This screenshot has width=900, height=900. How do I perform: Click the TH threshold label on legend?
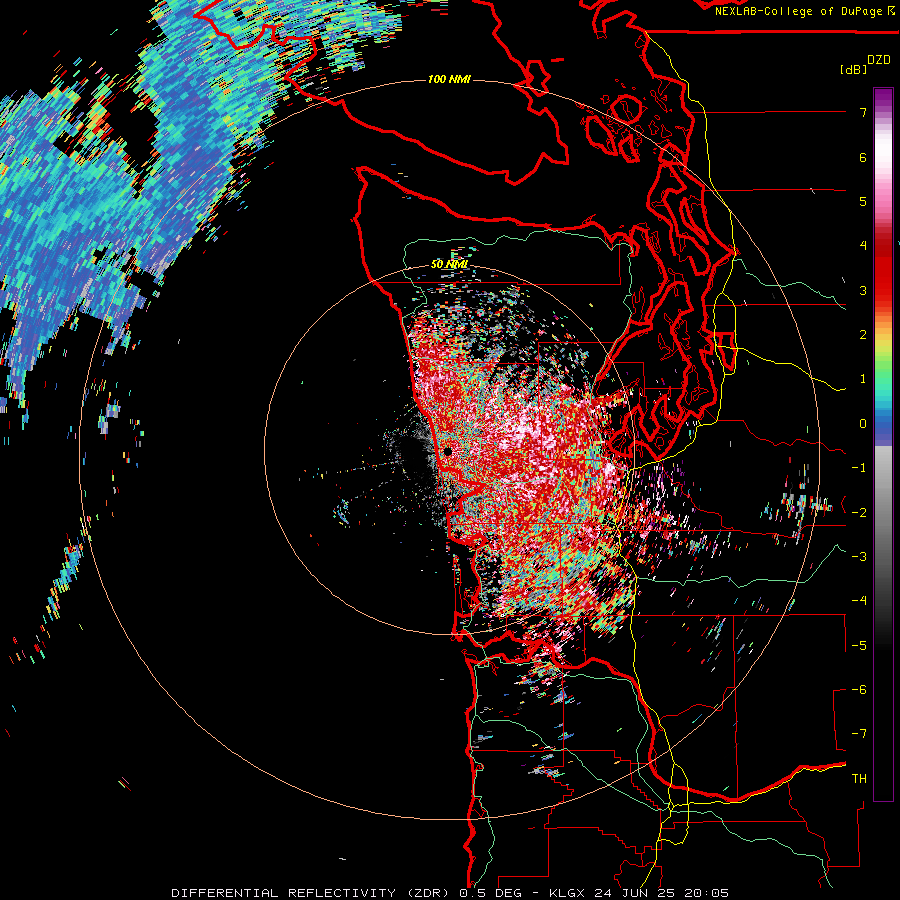point(859,779)
